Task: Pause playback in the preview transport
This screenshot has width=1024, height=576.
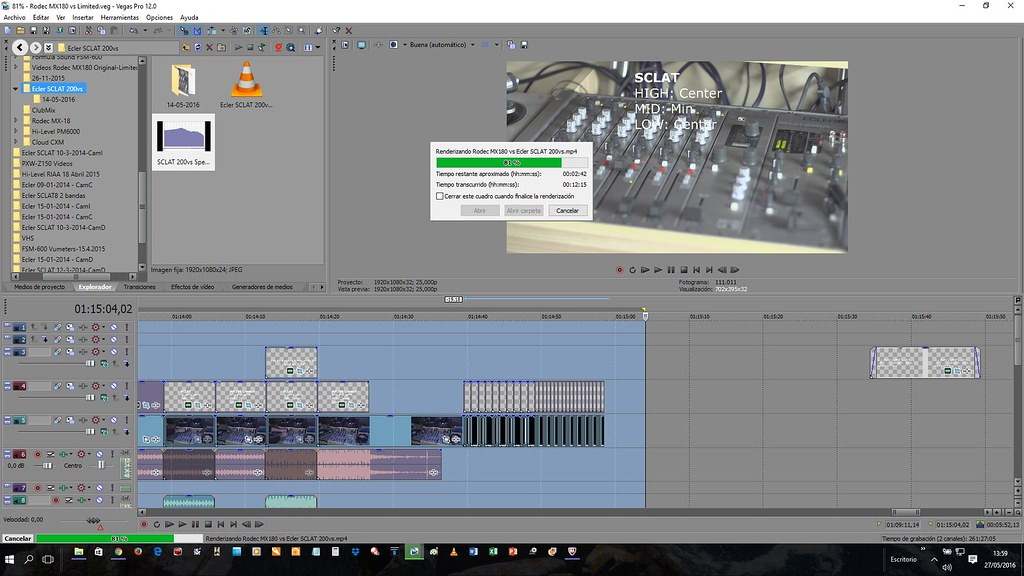Action: (x=671, y=269)
